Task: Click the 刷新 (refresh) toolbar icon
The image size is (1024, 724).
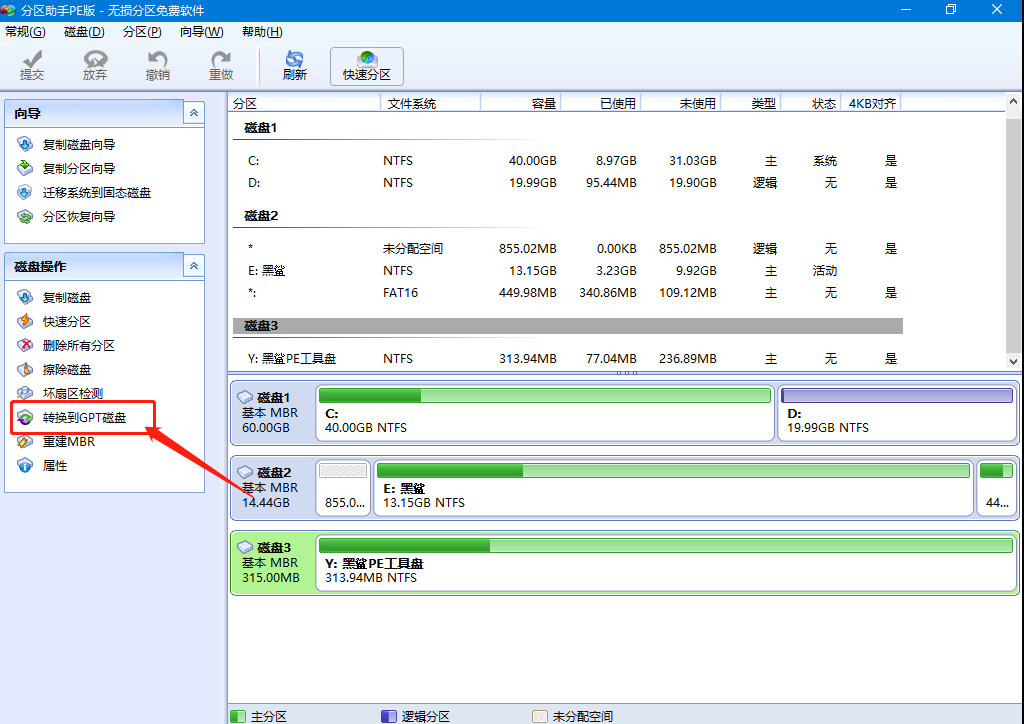Action: pyautogui.click(x=295, y=59)
